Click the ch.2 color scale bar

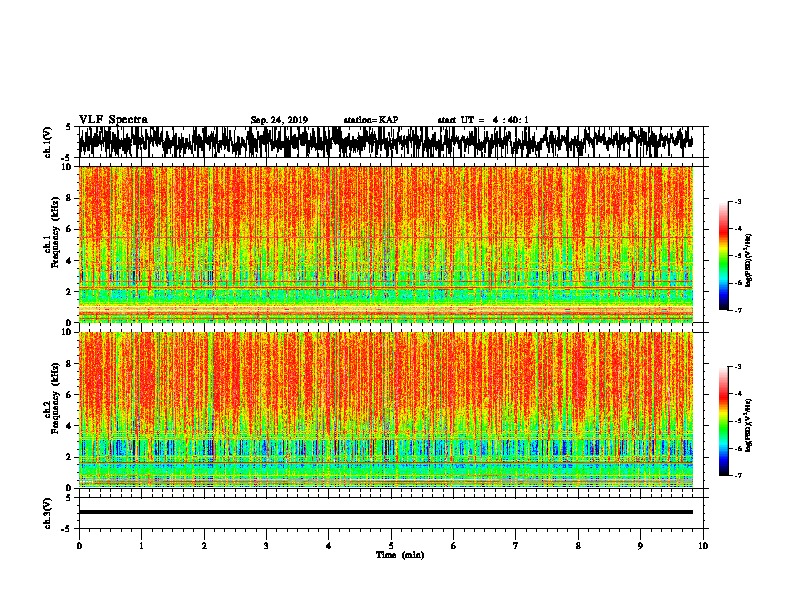723,421
